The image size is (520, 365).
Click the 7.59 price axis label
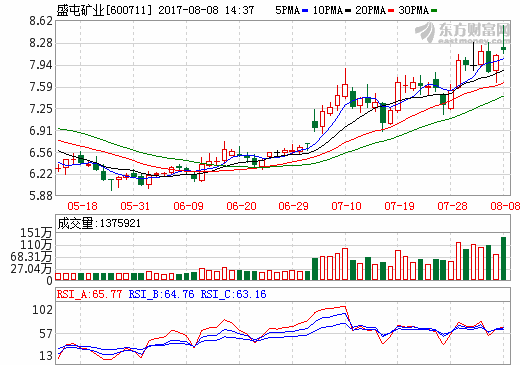[x=41, y=87]
